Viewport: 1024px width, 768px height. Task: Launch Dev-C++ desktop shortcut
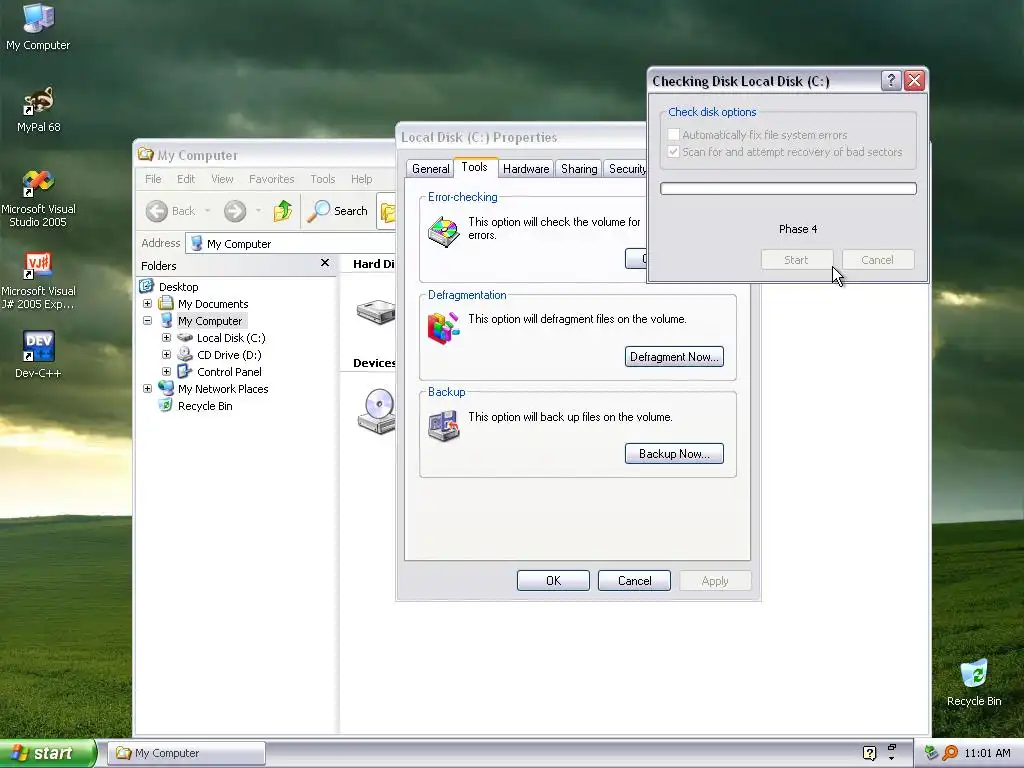38,355
